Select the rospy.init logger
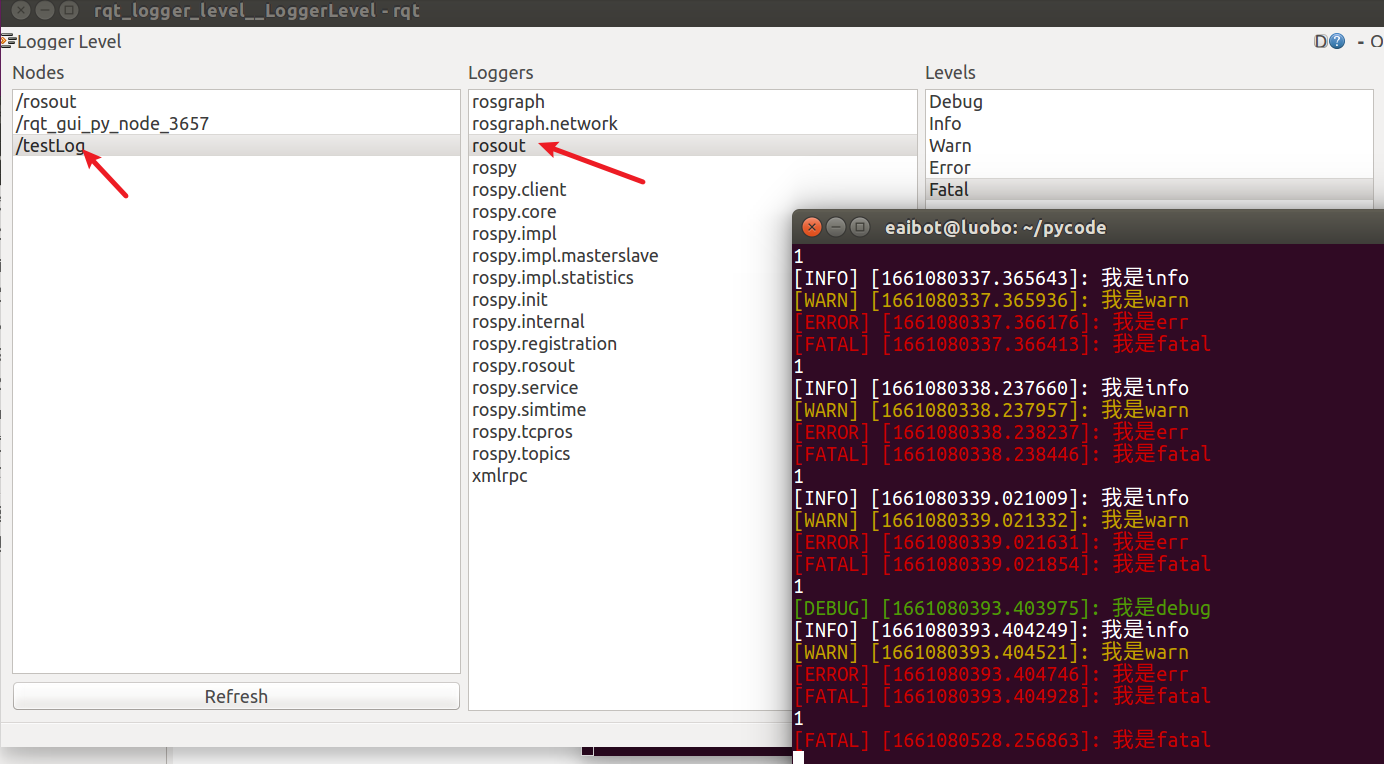The width and height of the screenshot is (1384, 764). tap(630, 300)
